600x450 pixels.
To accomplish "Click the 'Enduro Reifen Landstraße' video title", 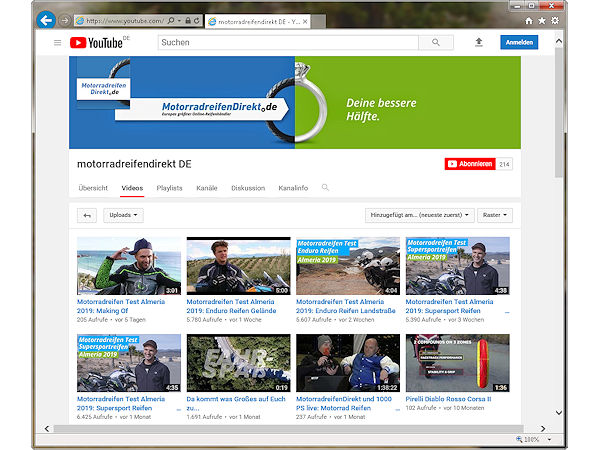I will (x=346, y=306).
